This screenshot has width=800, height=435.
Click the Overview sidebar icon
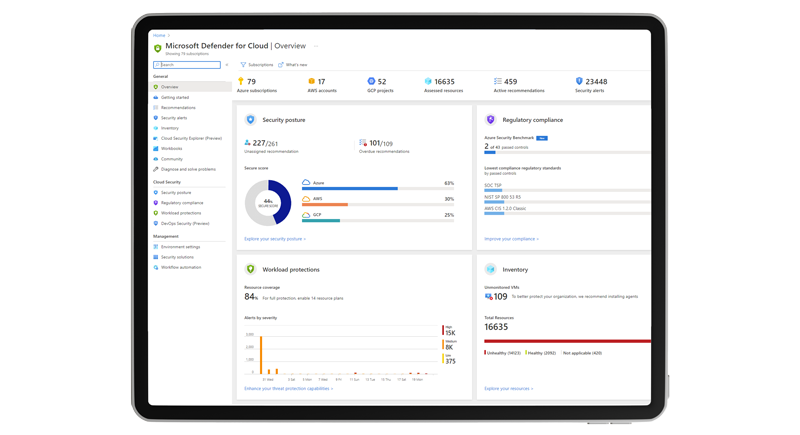(156, 87)
